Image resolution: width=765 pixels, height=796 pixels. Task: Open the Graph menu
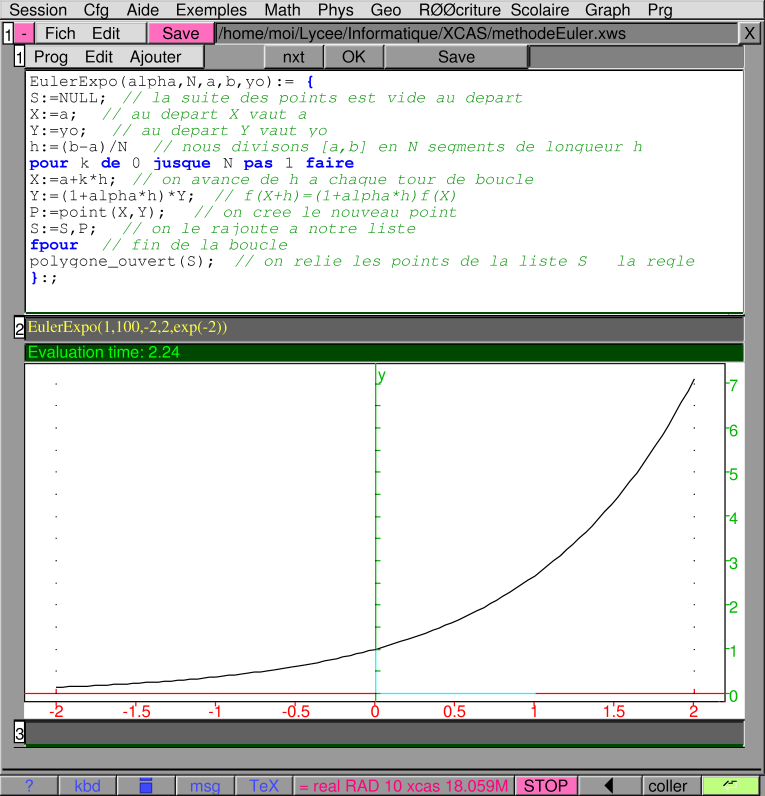(607, 10)
